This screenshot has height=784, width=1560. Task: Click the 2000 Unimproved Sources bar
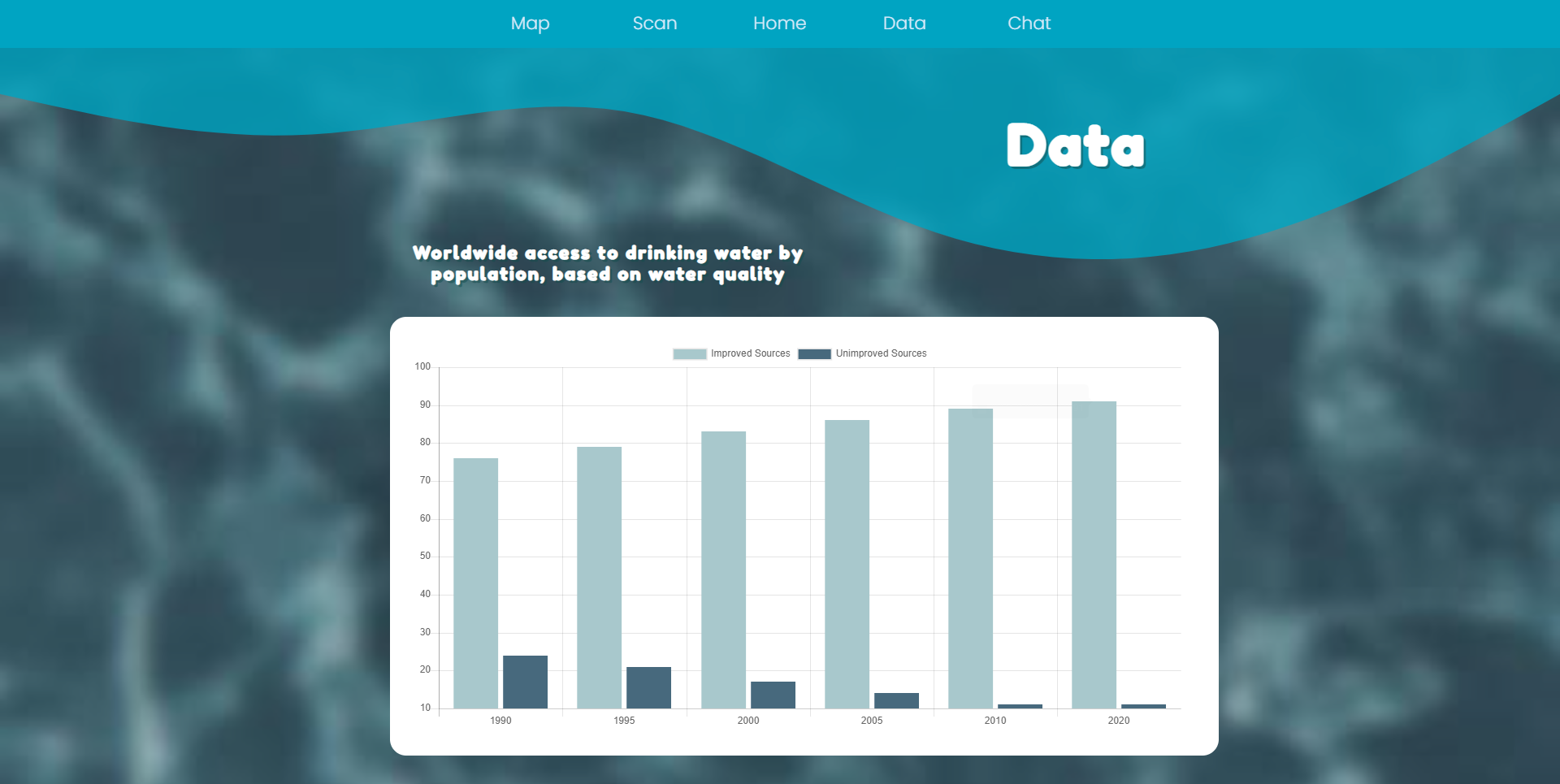(773, 695)
